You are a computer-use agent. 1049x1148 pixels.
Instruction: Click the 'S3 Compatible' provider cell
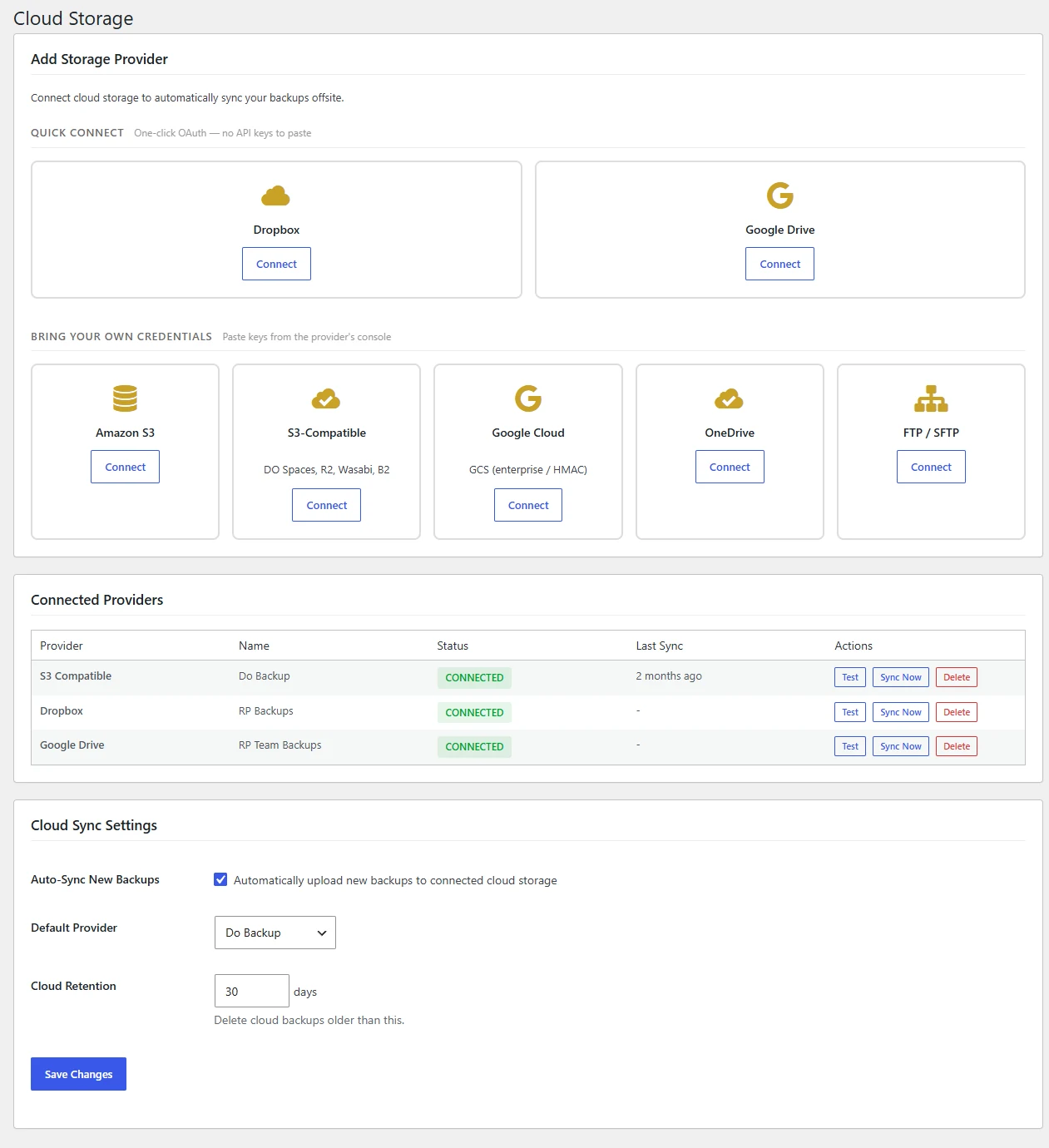tap(76, 675)
